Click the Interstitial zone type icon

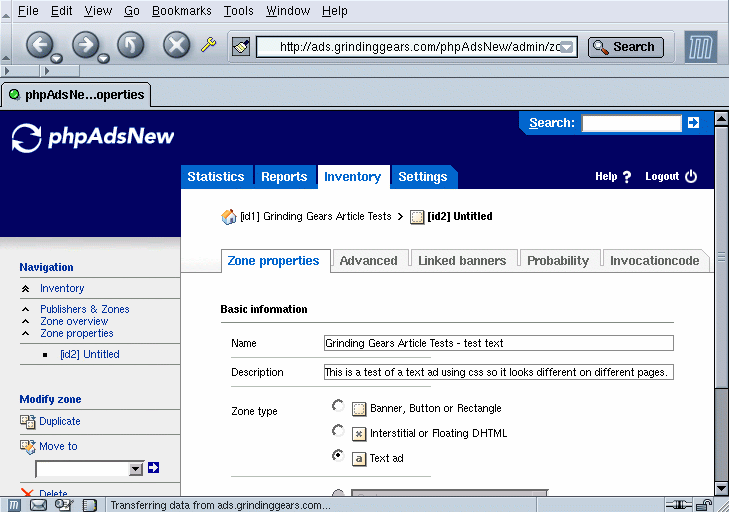click(359, 434)
